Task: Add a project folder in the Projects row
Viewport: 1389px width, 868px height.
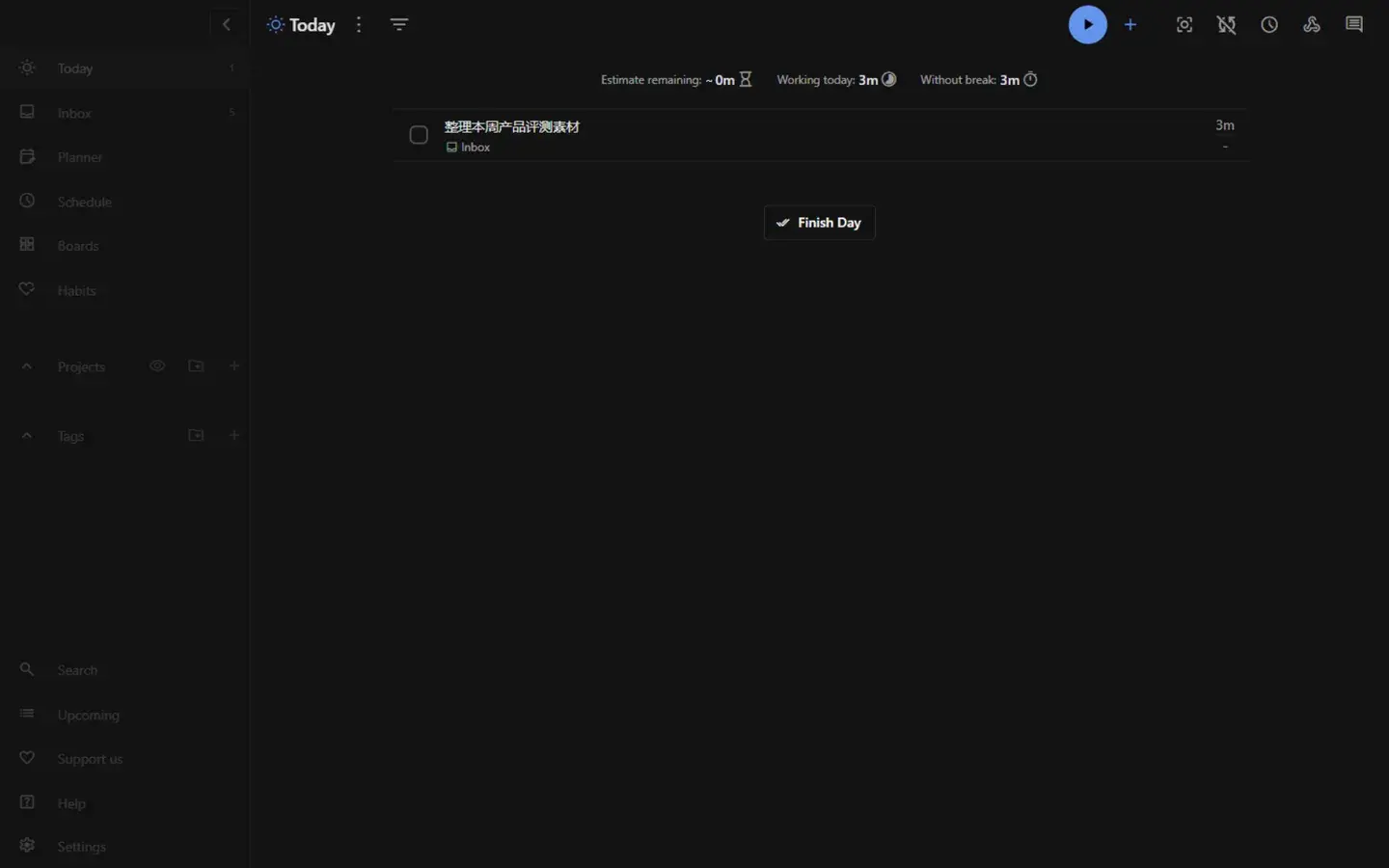Action: pyautogui.click(x=196, y=366)
